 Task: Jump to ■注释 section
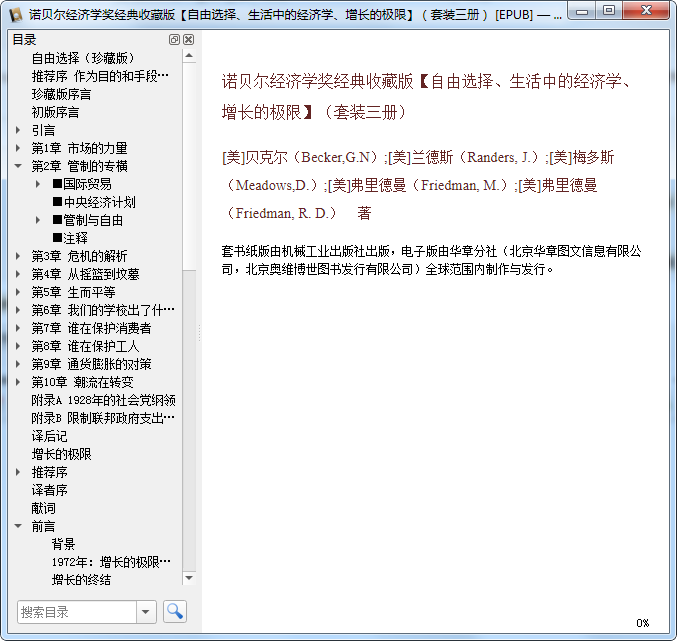click(70, 238)
